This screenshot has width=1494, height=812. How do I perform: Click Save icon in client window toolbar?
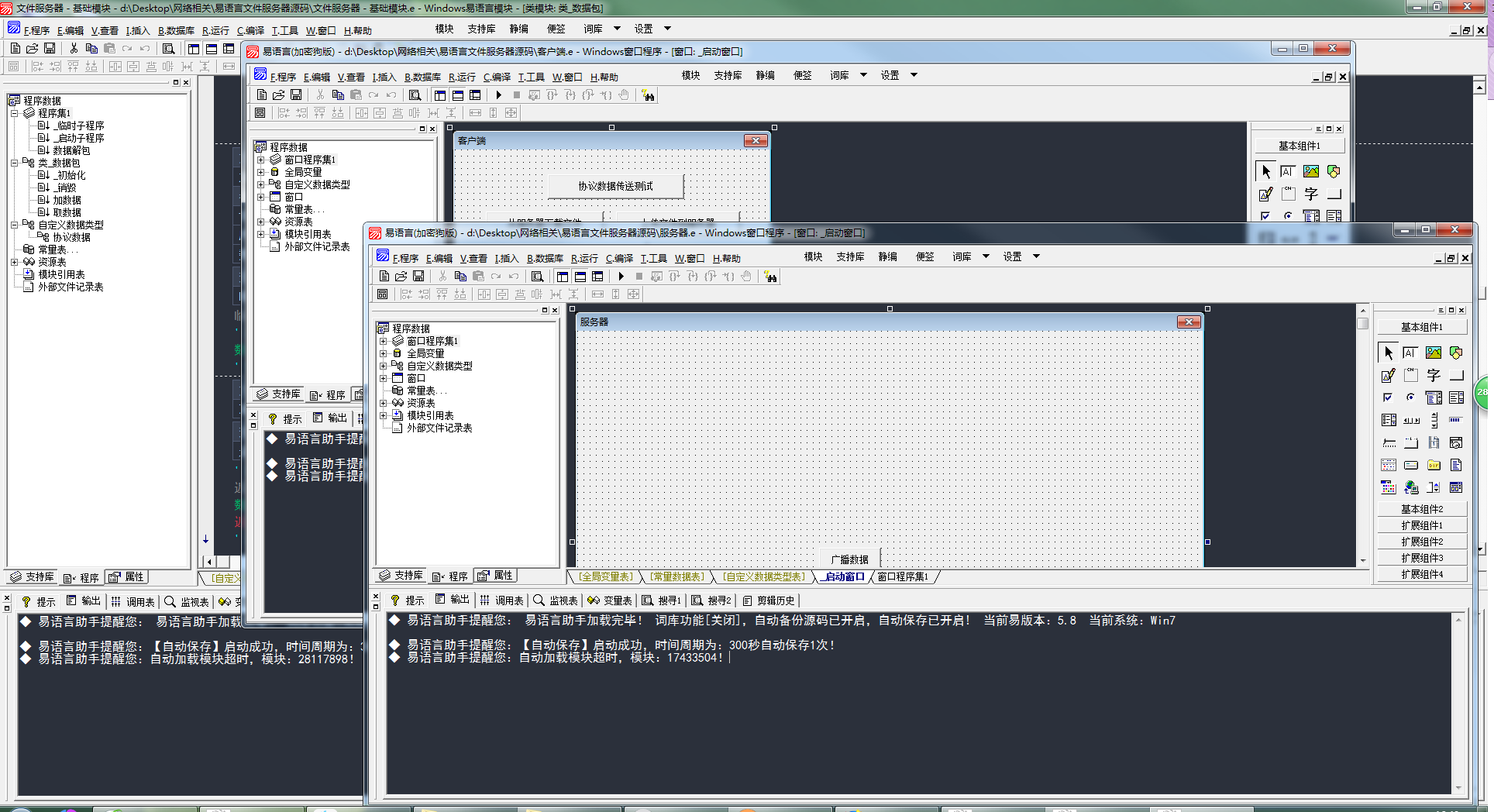click(x=296, y=95)
